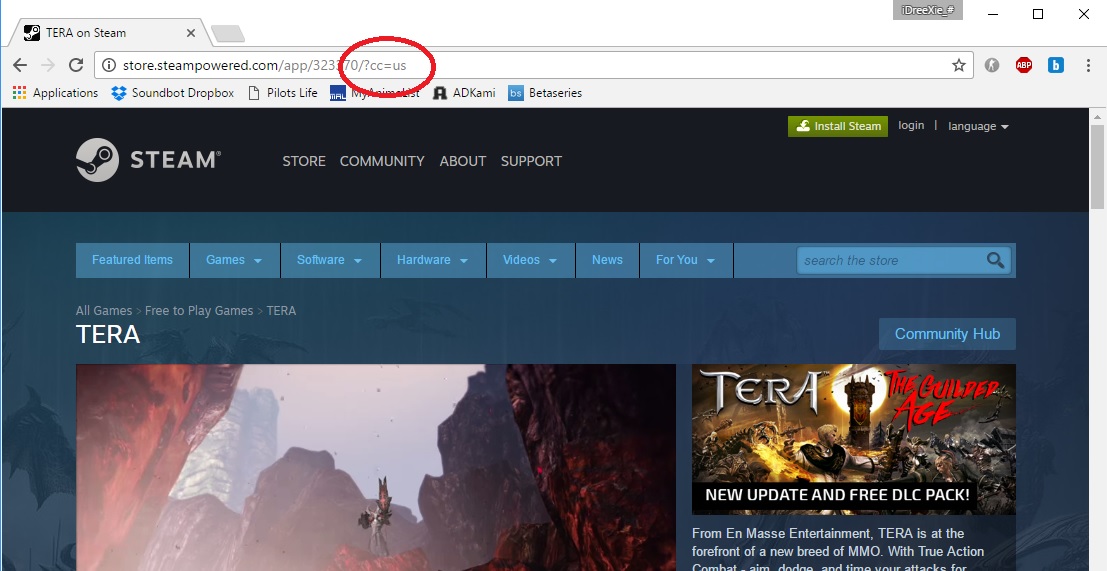Expand the Games dropdown

[234, 260]
